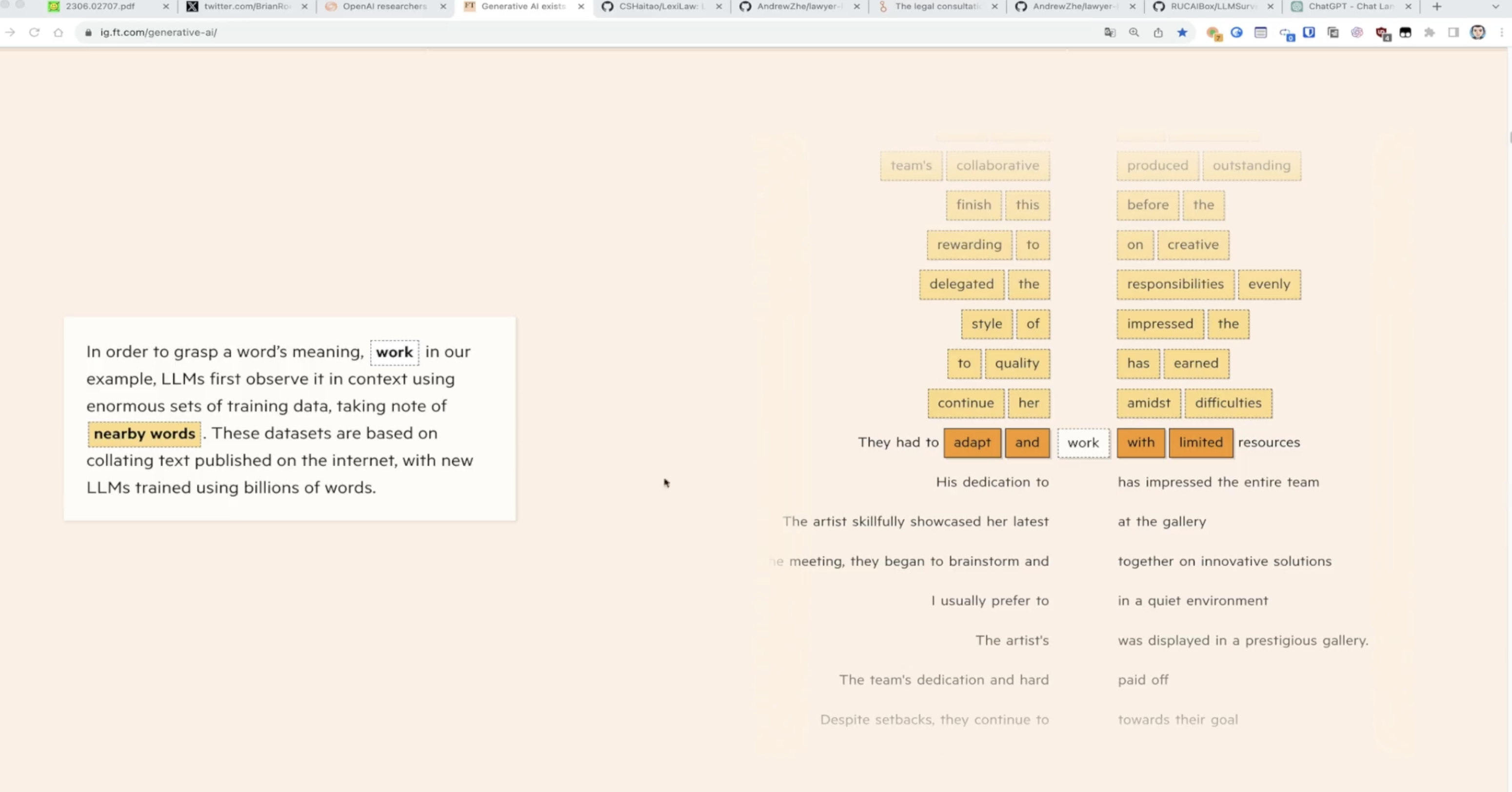The image size is (1512, 792).
Task: Open a new tab with plus button
Action: (1437, 6)
